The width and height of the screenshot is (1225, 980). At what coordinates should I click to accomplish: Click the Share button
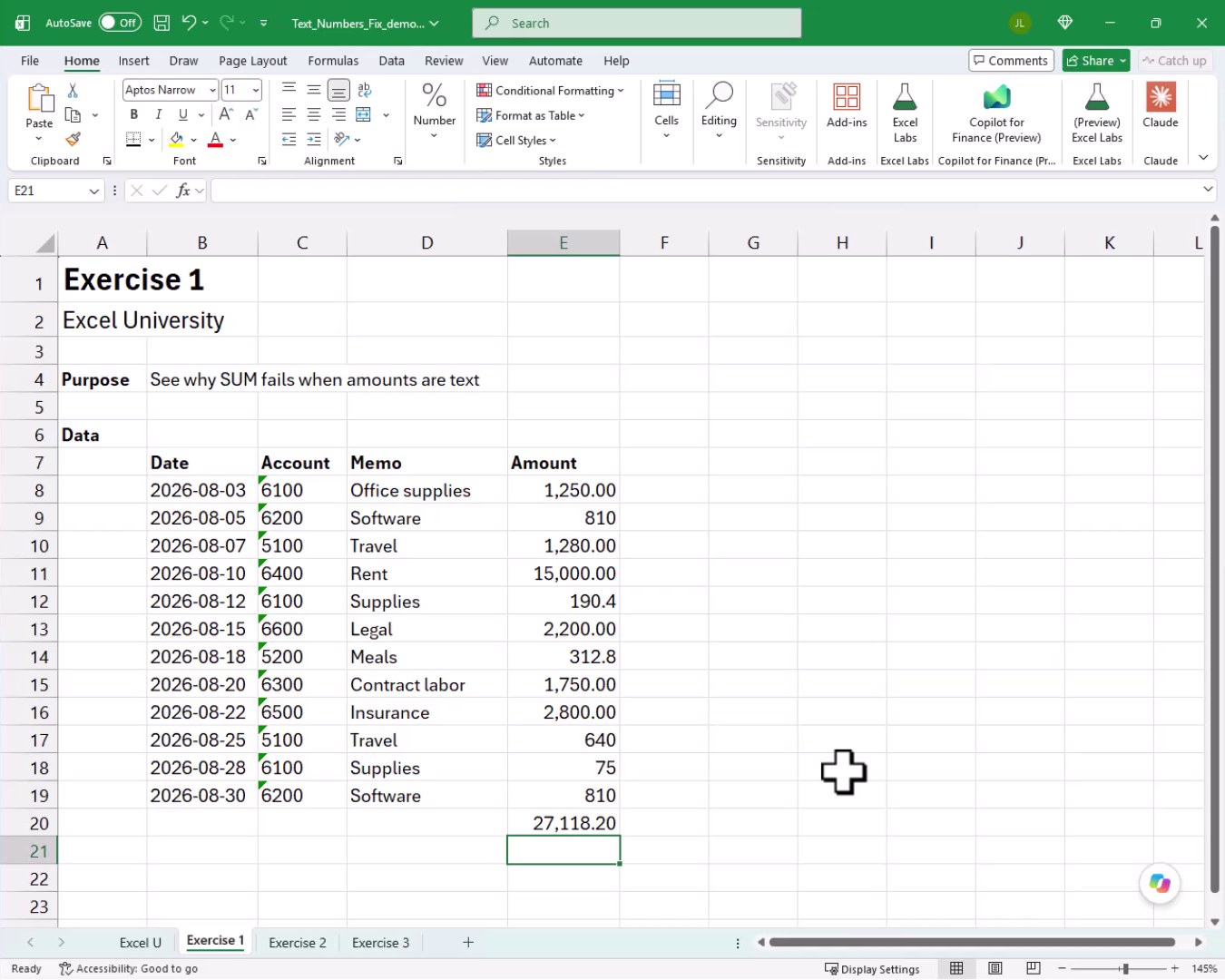(x=1095, y=61)
